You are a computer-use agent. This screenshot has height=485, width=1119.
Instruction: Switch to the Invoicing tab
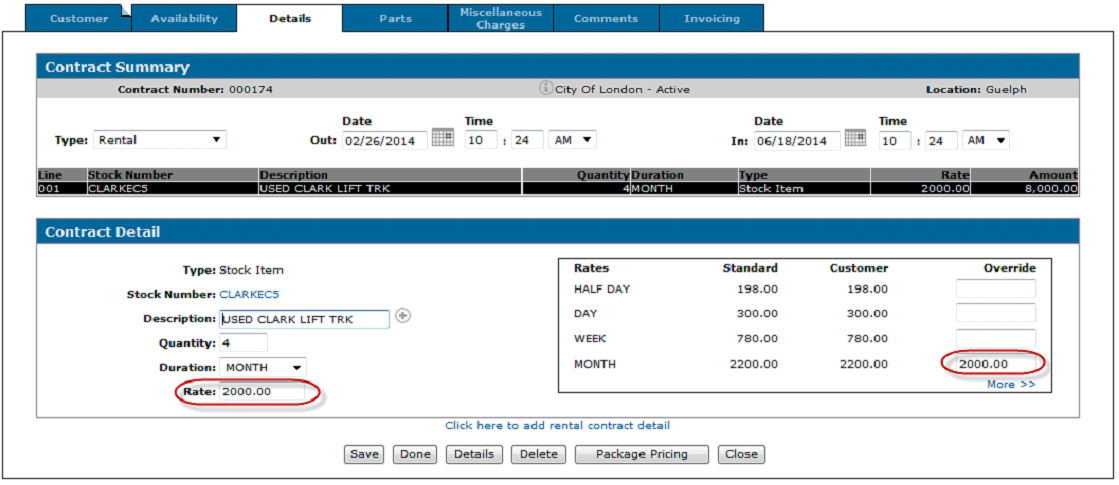click(x=712, y=18)
